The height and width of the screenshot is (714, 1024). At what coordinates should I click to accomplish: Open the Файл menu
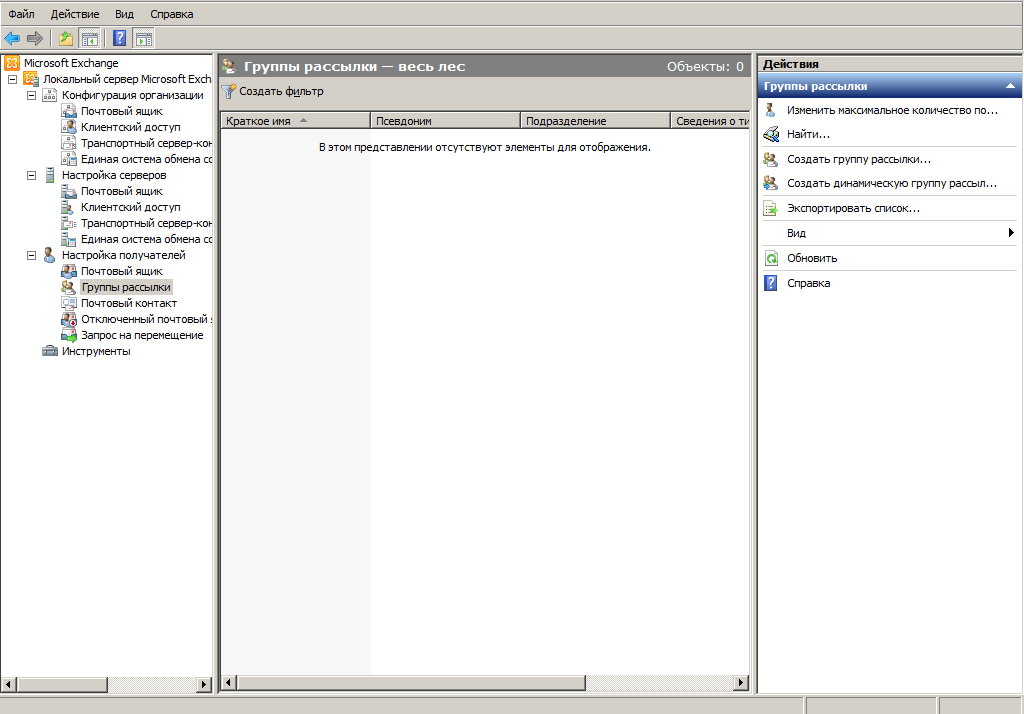(x=22, y=14)
